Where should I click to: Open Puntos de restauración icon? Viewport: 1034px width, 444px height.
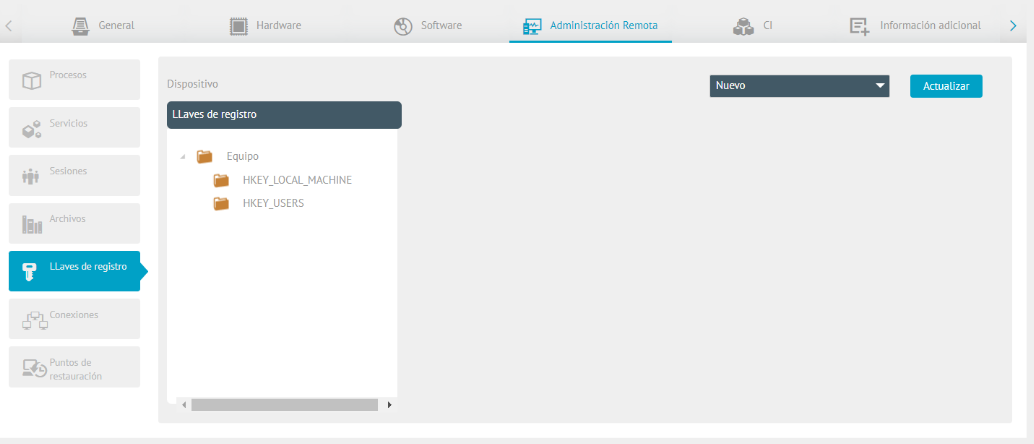coord(34,369)
